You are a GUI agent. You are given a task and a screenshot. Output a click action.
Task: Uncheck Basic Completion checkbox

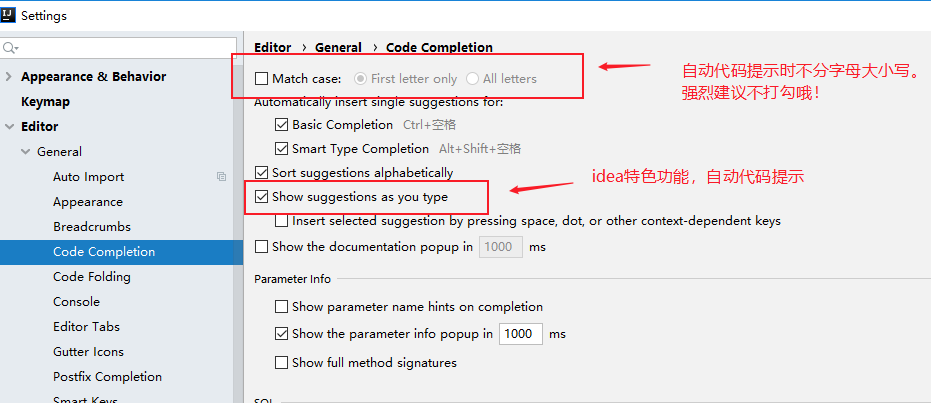281,125
